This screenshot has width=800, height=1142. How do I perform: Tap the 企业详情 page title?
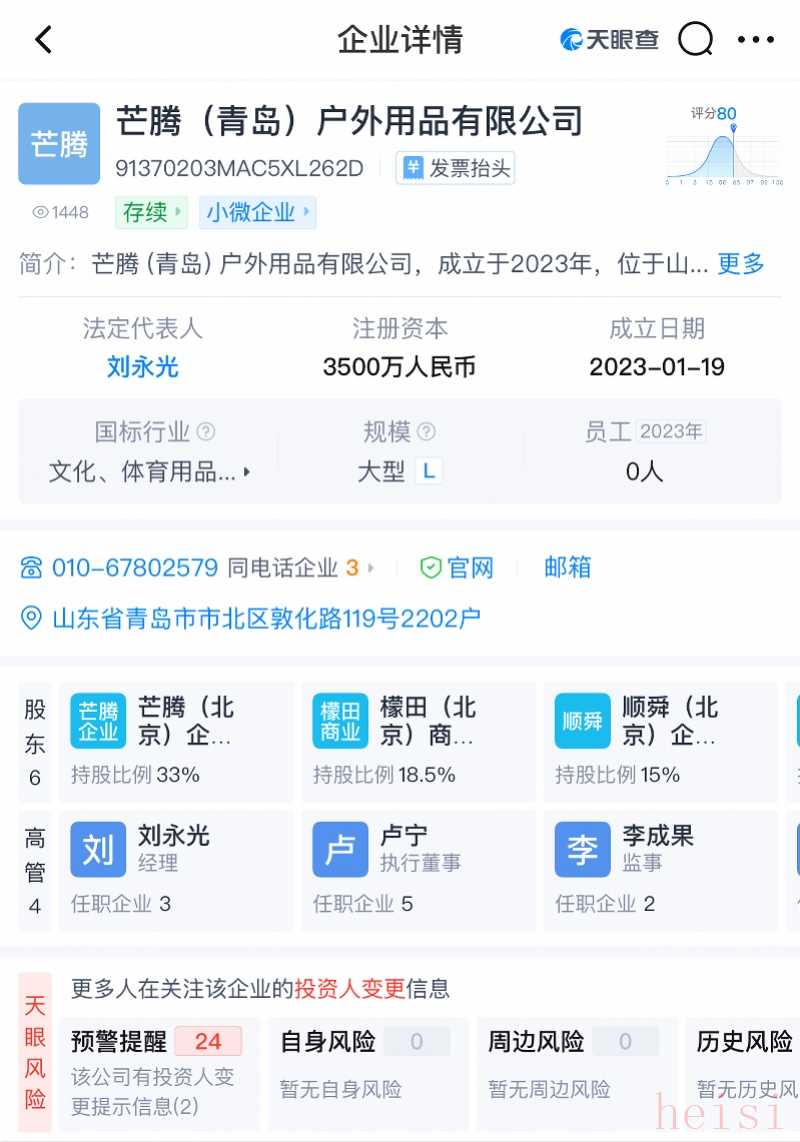(x=400, y=39)
